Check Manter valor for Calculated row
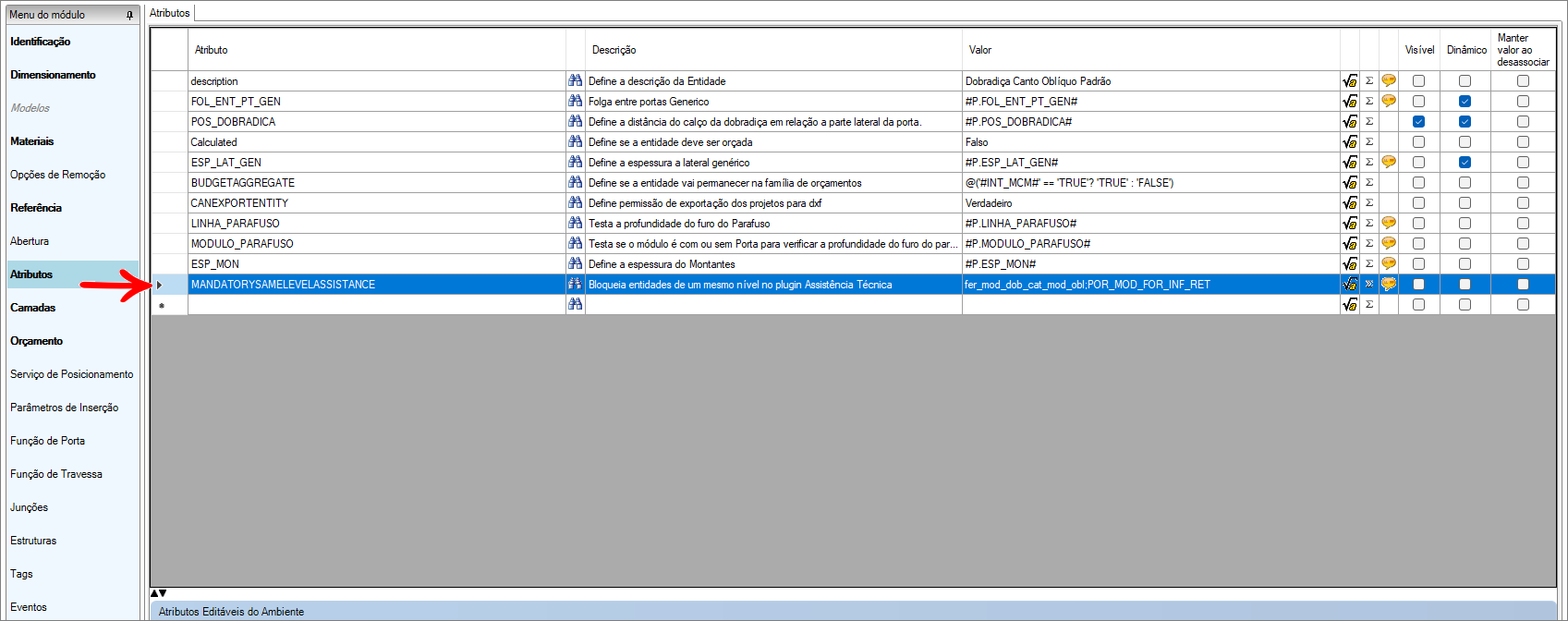1568x621 pixels. click(1523, 142)
